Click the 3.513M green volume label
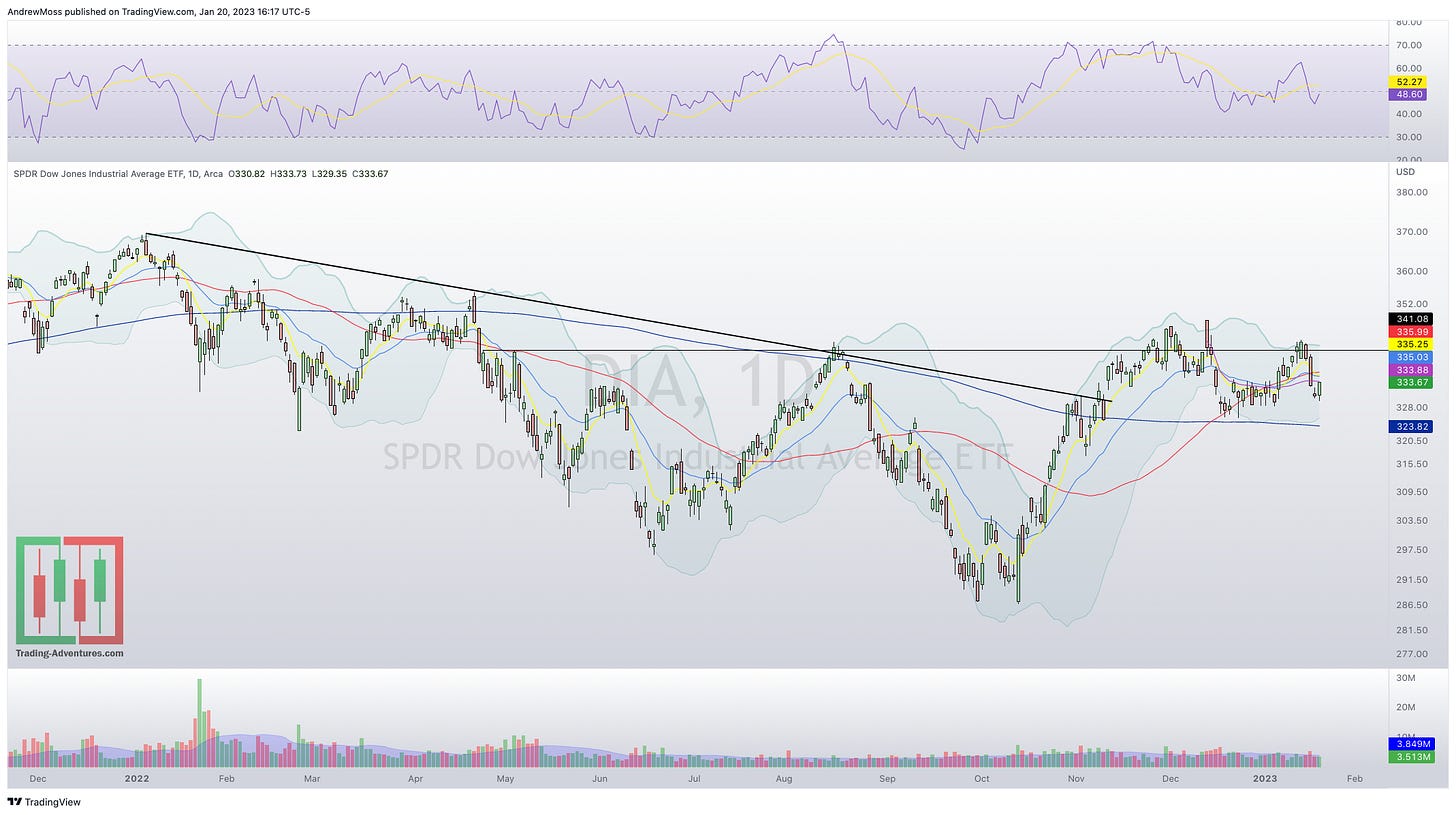This screenshot has height=815, width=1456. coord(1413,758)
